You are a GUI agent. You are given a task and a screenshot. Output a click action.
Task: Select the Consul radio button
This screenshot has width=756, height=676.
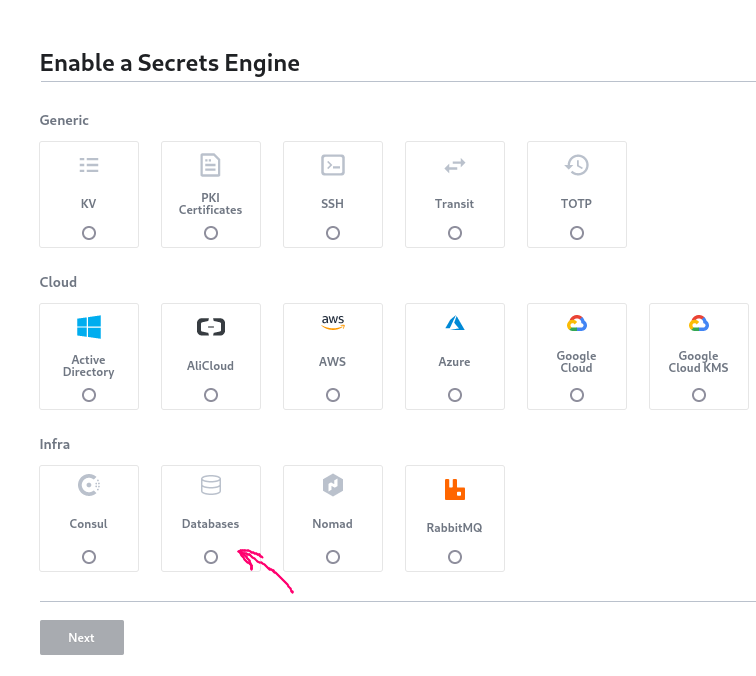pyautogui.click(x=89, y=557)
